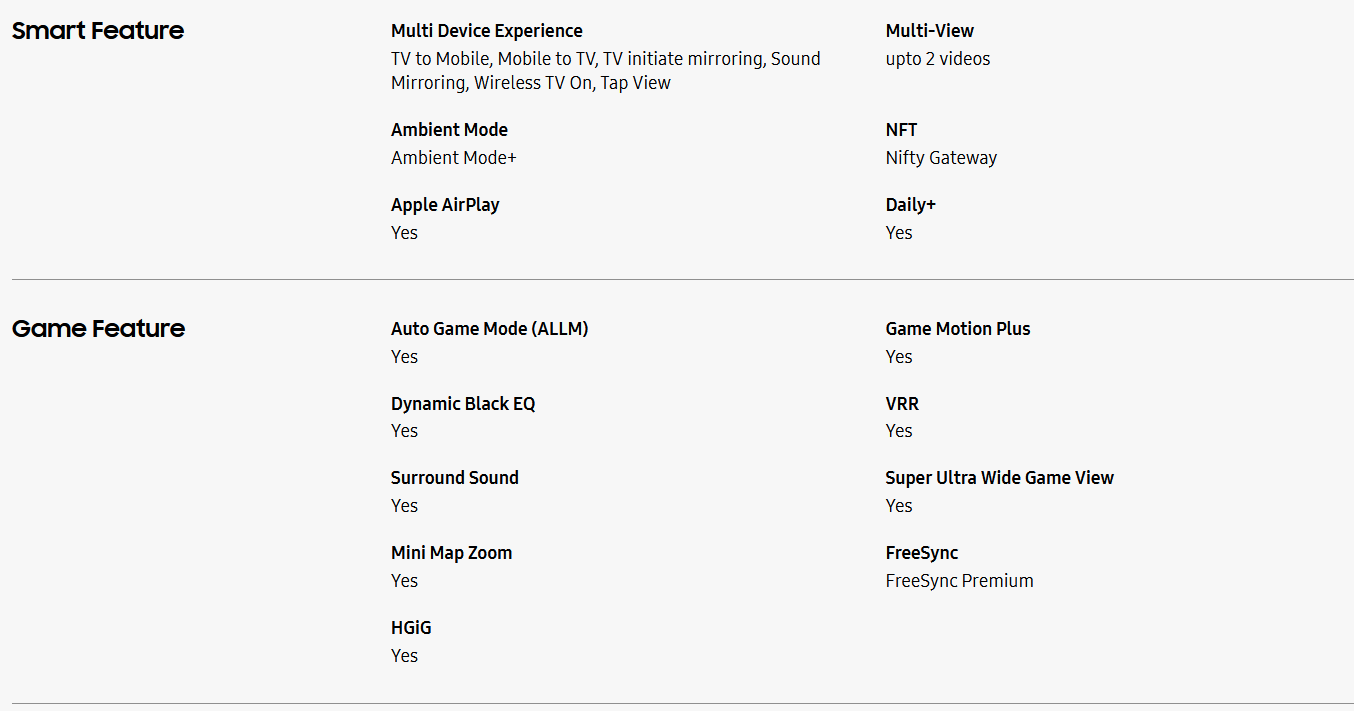Click the Ambient Mode spec title
Image resolution: width=1354 pixels, height=711 pixels.
click(449, 130)
